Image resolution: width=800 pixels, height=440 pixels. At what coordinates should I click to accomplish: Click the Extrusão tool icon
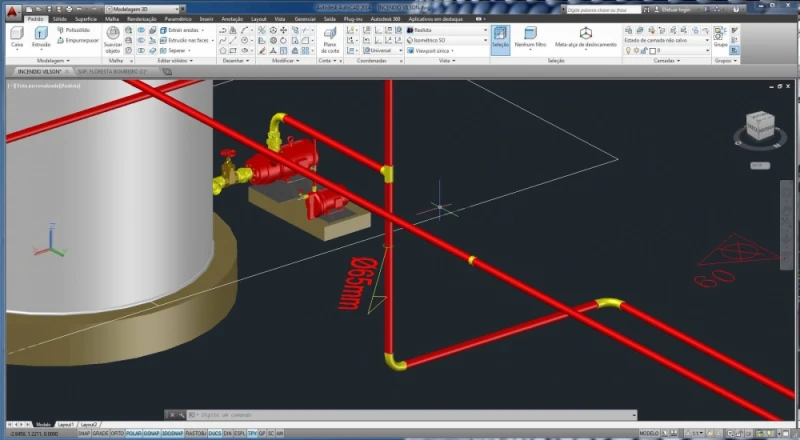pos(41,36)
